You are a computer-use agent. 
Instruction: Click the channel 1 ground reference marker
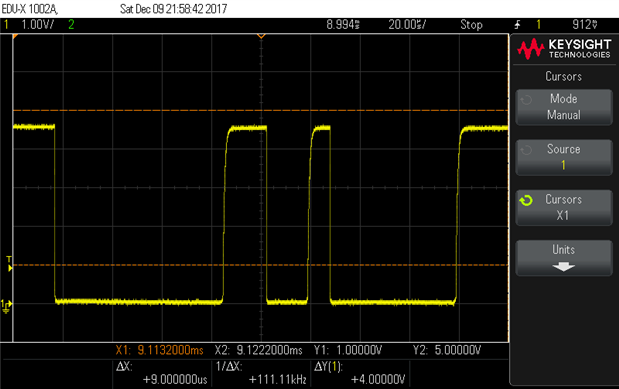[x=6, y=306]
